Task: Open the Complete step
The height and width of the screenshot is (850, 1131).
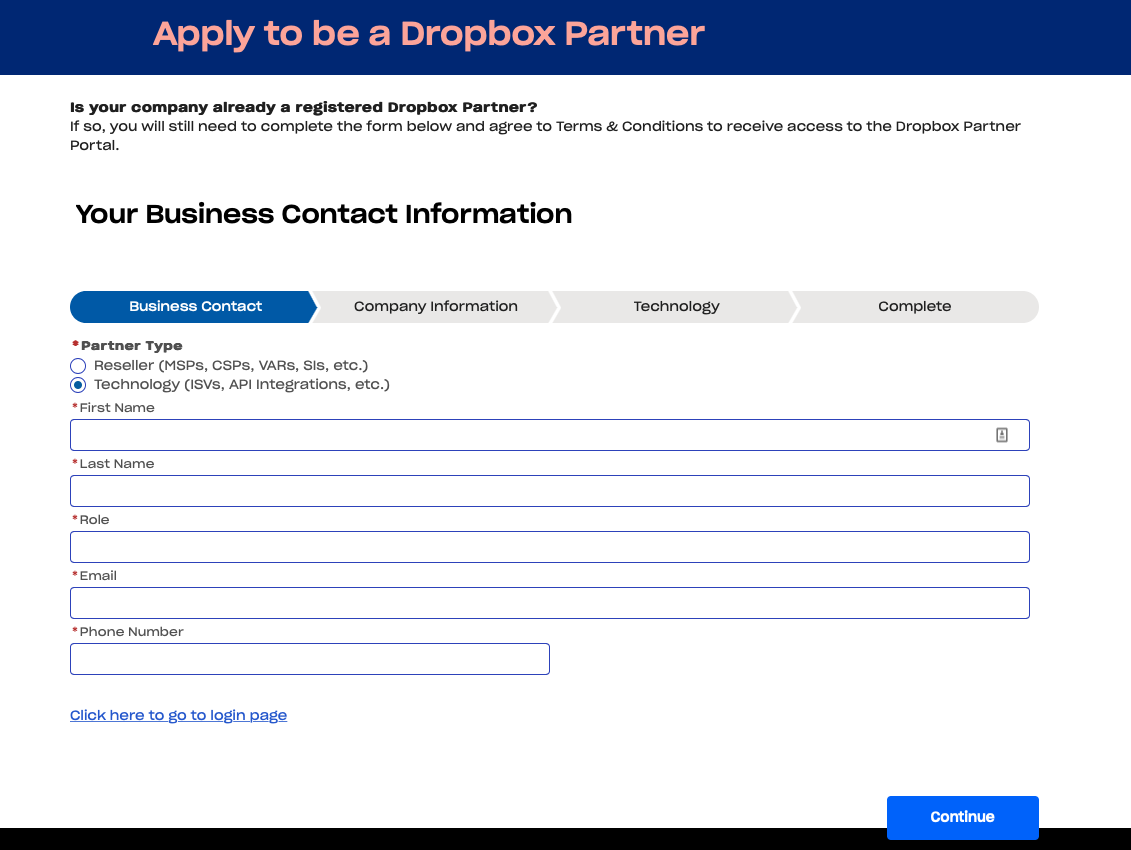Action: coord(915,307)
